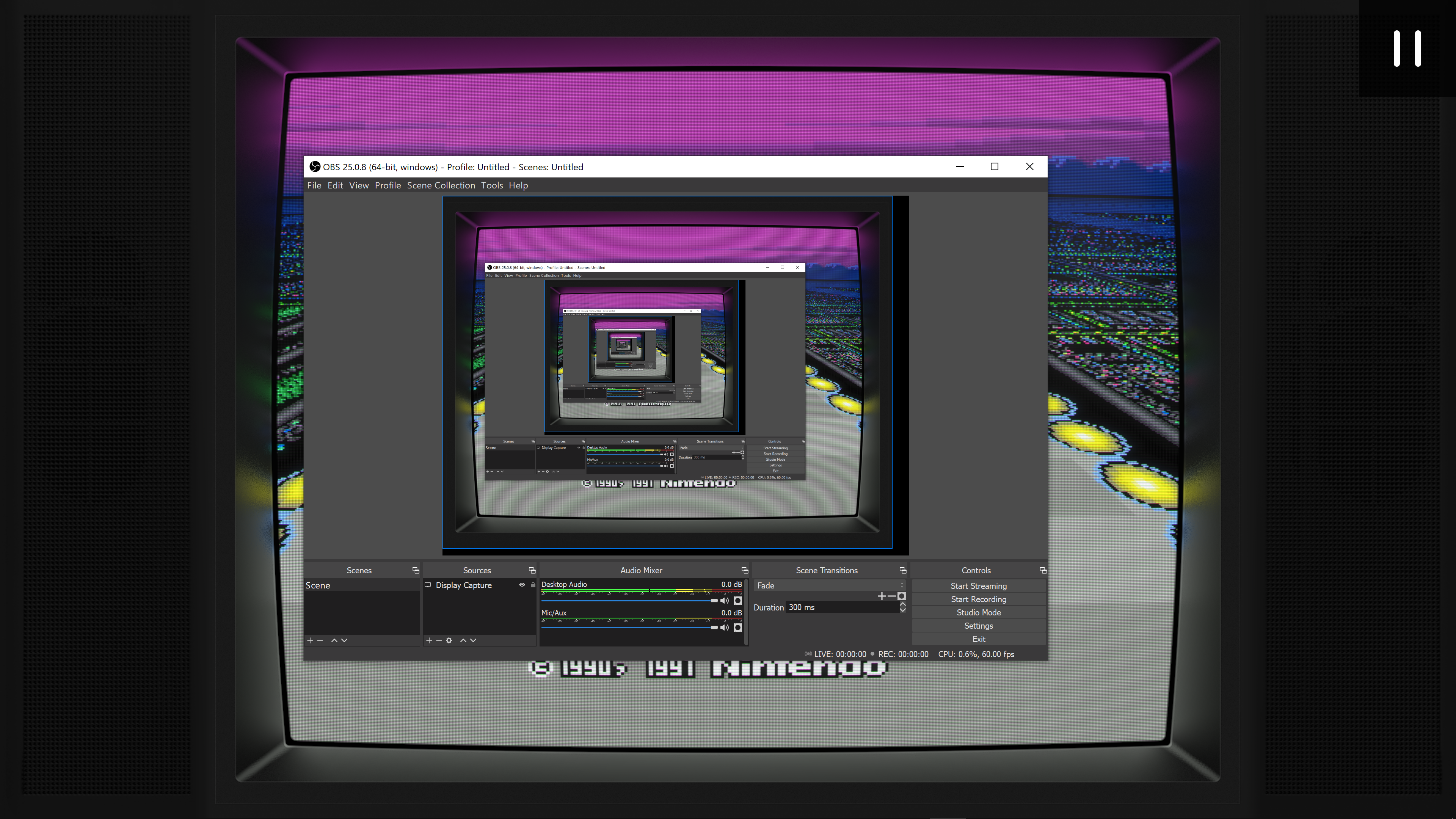Pause playback with the pause button
Image resolution: width=1456 pixels, height=819 pixels.
tap(1407, 49)
